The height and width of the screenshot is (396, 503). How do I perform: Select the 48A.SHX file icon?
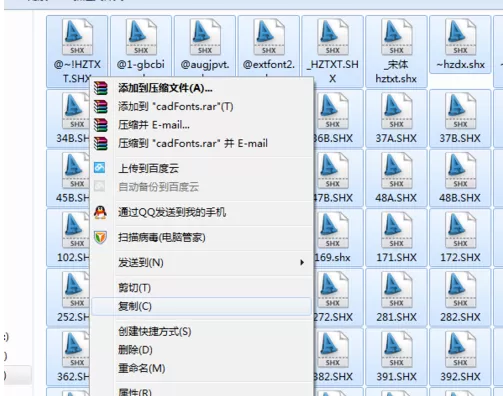point(397,171)
